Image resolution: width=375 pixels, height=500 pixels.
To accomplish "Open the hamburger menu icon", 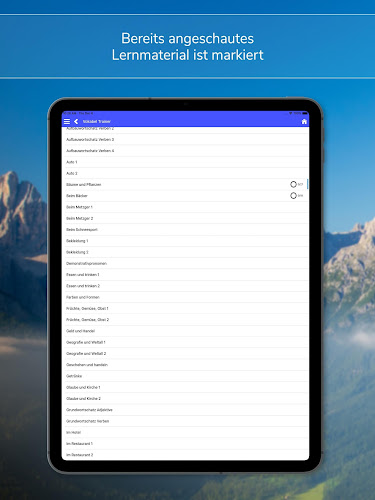I will pyautogui.click(x=67, y=122).
